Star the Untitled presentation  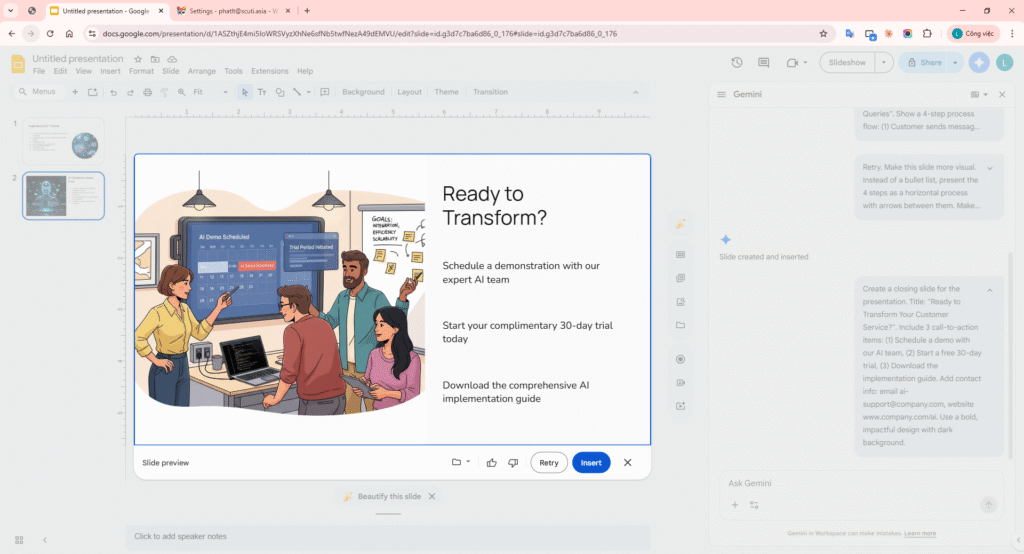click(x=139, y=59)
